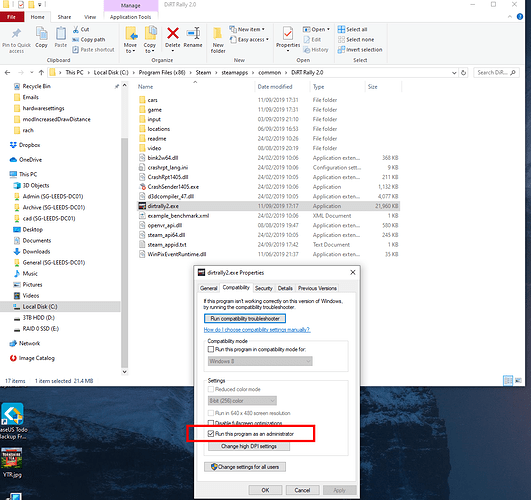Click Invert selection in the ribbon
Viewport: 531px width, 500px height.
point(360,50)
